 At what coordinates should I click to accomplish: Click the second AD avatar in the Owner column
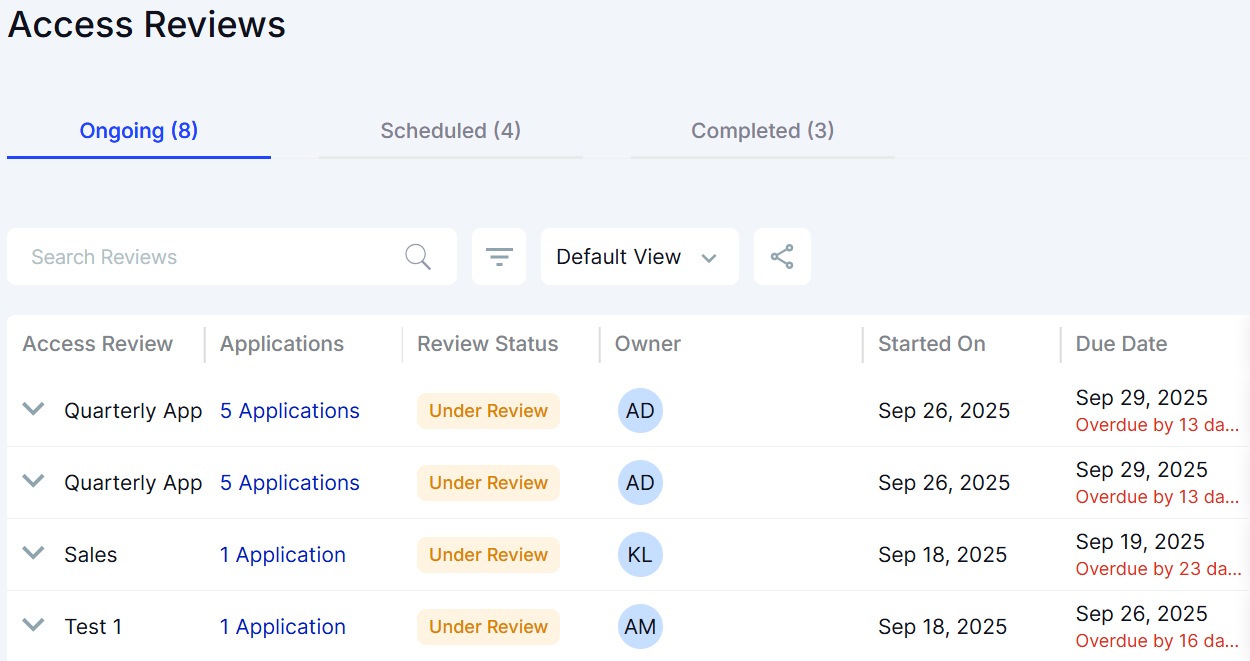(640, 482)
